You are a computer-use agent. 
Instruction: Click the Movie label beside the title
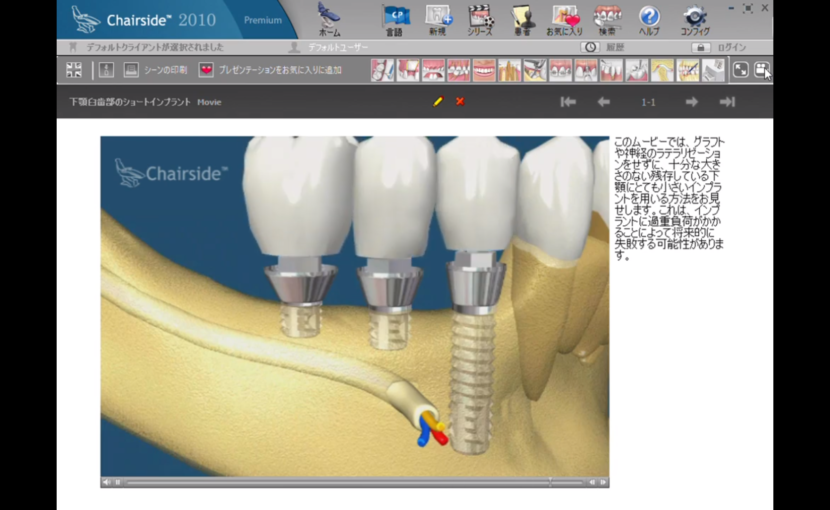click(x=209, y=102)
